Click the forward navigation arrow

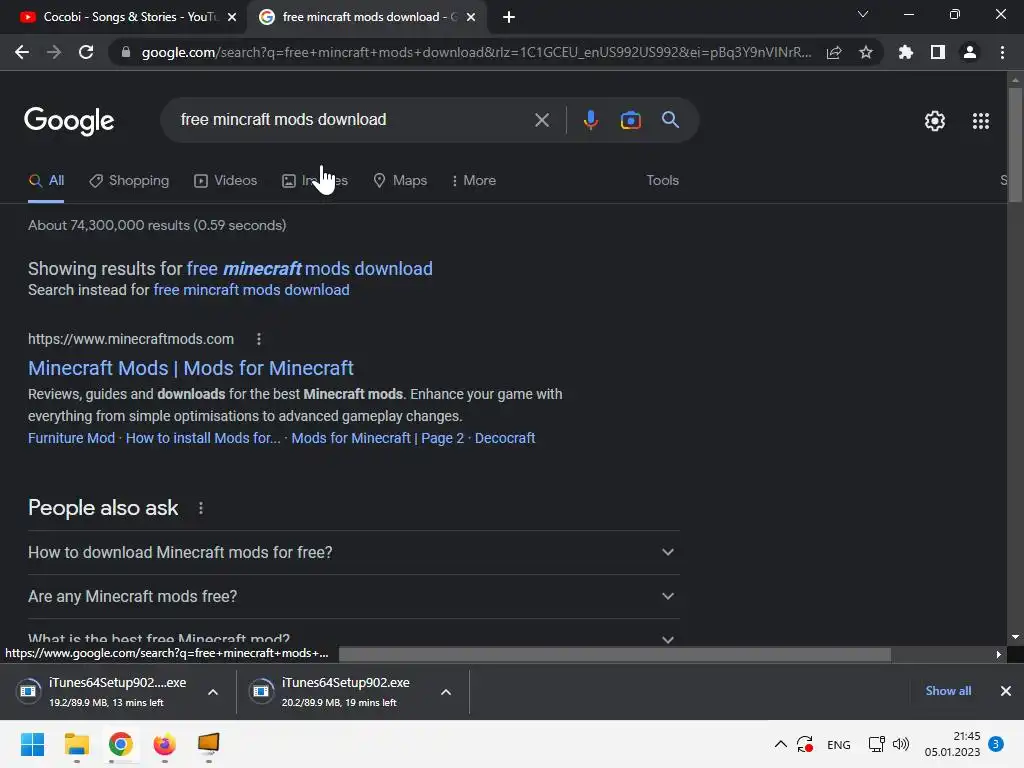(x=54, y=52)
